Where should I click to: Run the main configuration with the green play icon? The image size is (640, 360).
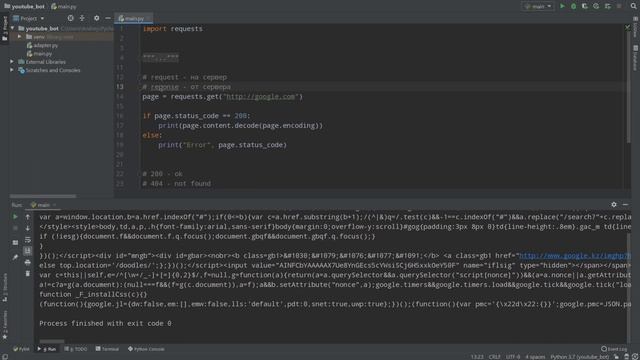pos(562,6)
